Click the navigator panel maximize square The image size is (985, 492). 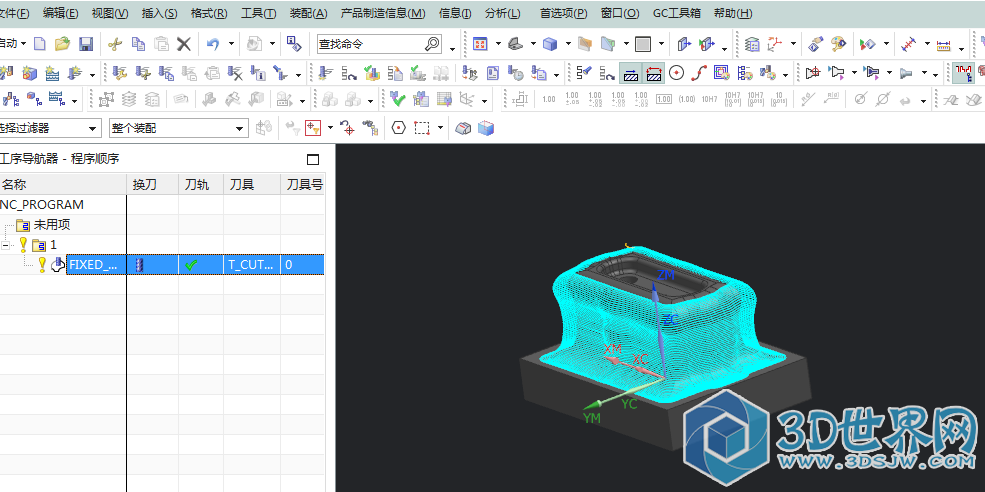(313, 159)
